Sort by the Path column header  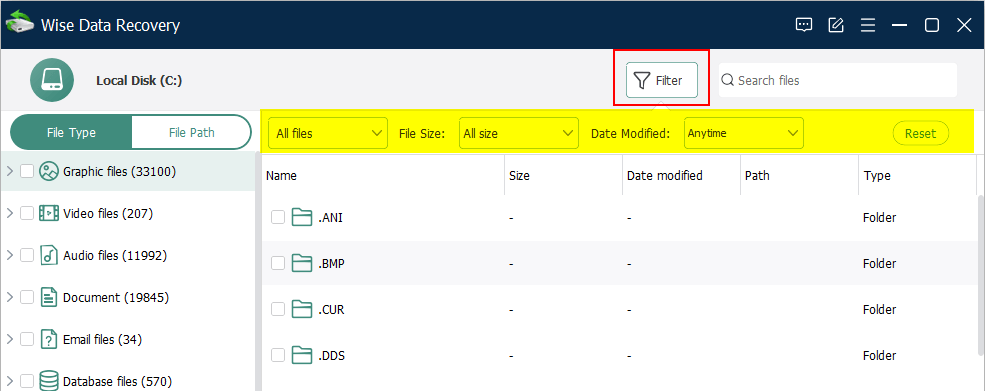point(799,175)
